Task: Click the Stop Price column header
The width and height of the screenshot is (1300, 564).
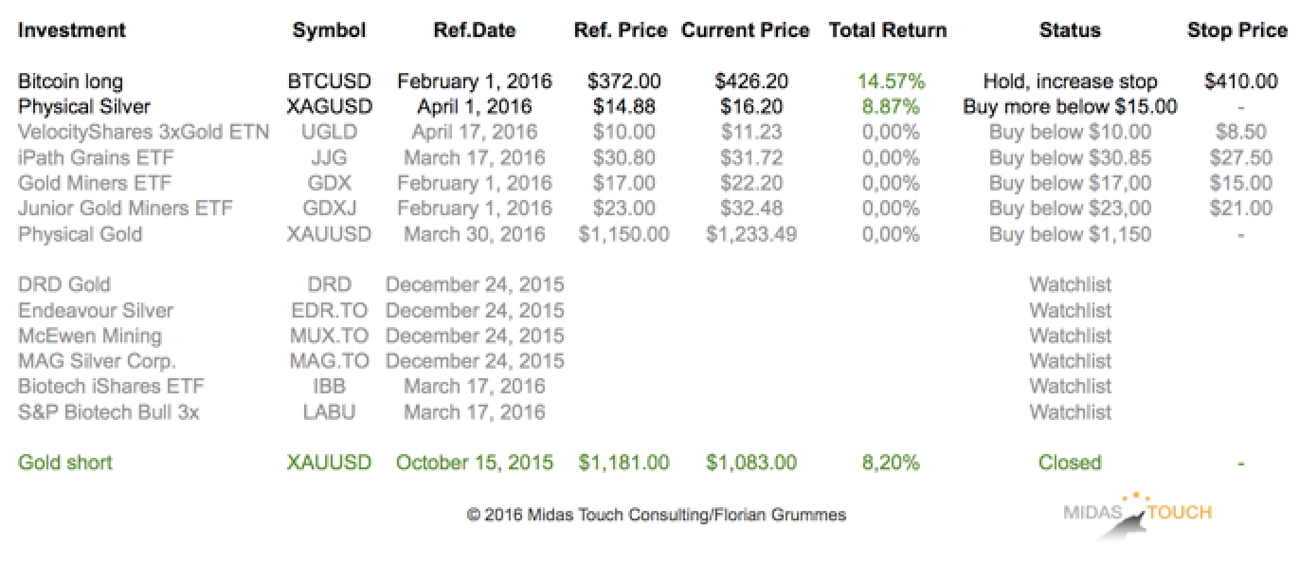Action: [x=1237, y=31]
